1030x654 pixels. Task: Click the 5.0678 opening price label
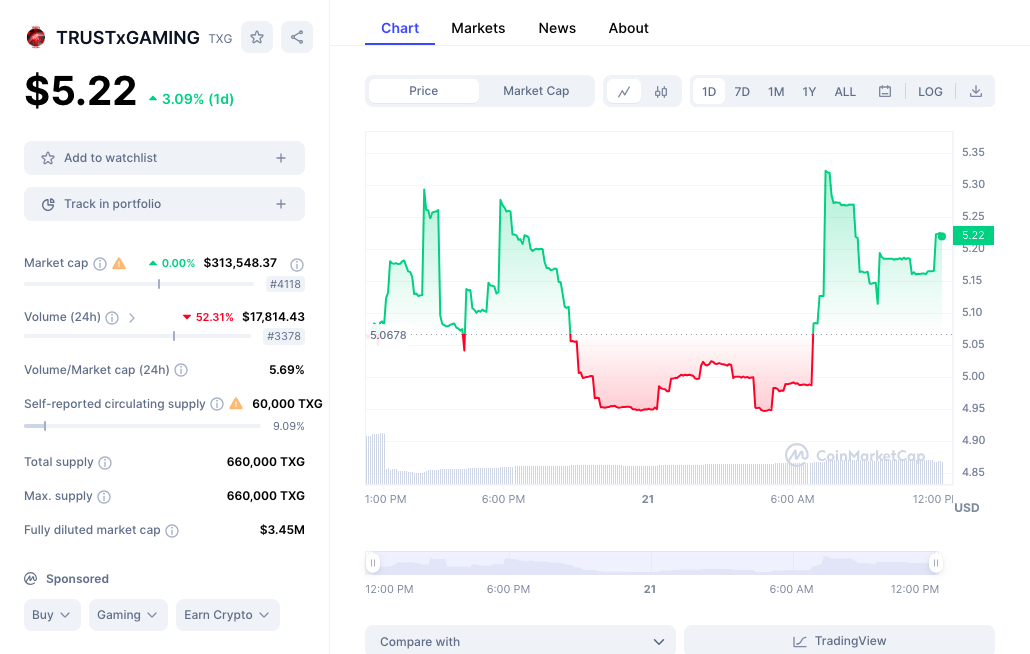(388, 335)
